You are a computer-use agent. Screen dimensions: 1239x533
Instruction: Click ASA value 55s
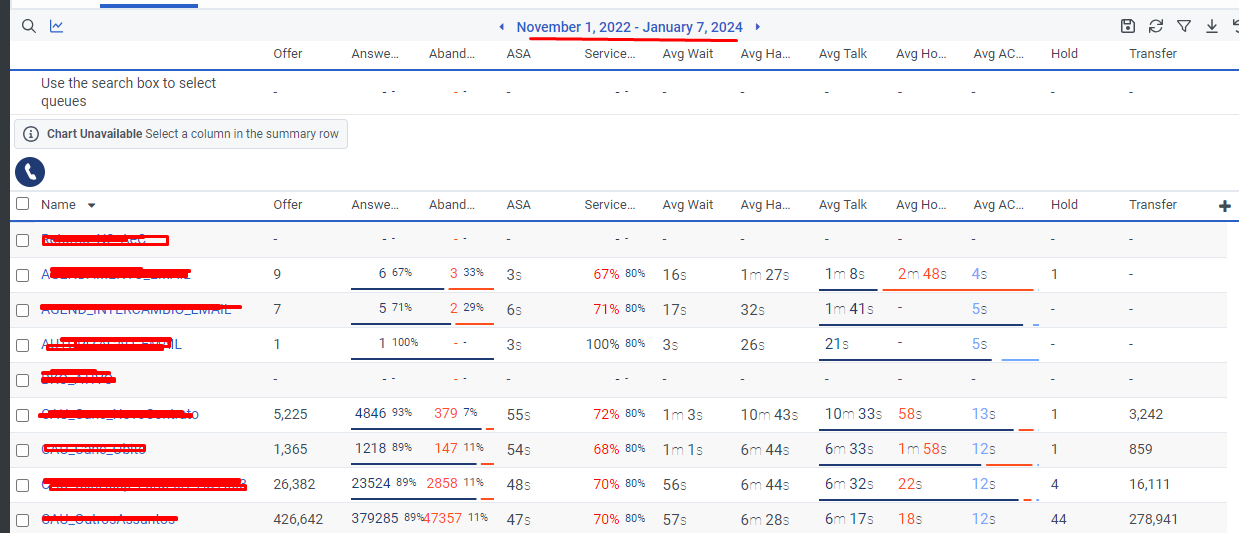click(x=518, y=414)
